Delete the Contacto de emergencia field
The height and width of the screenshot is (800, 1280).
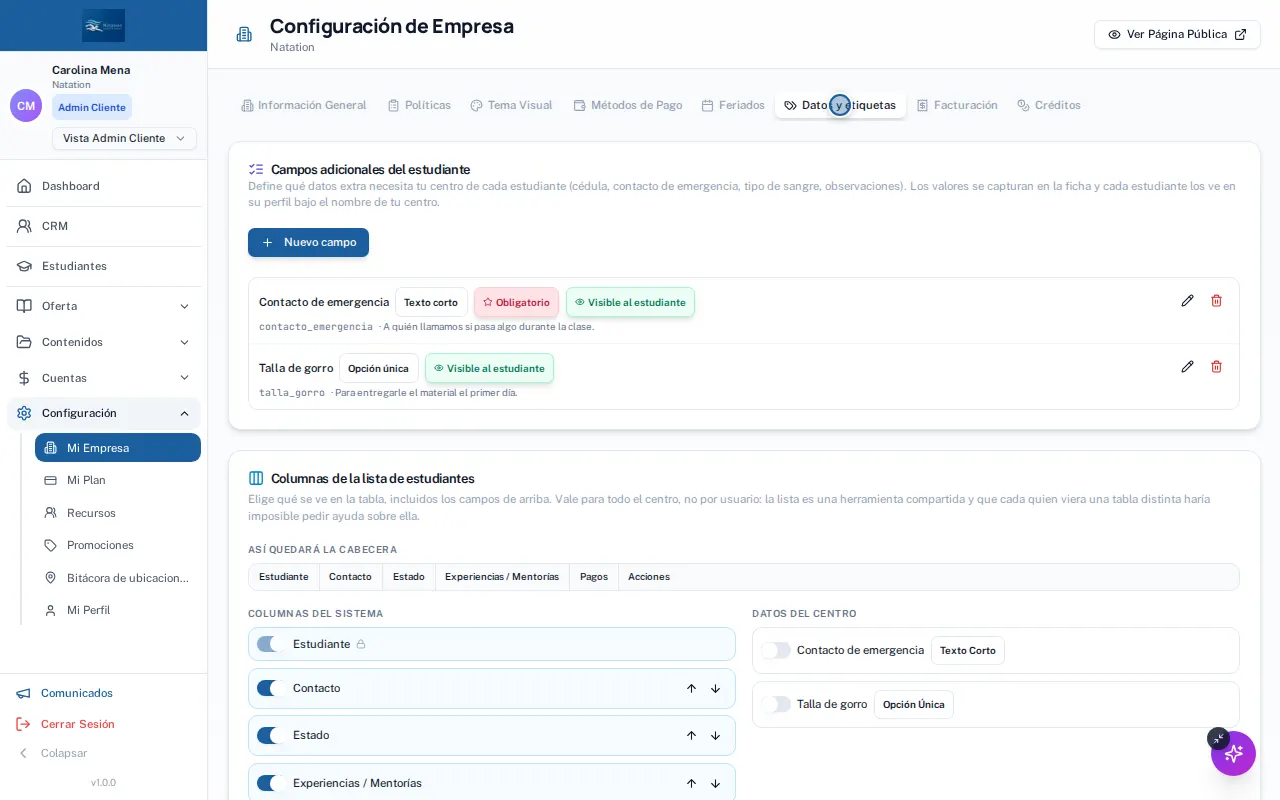coord(1216,301)
